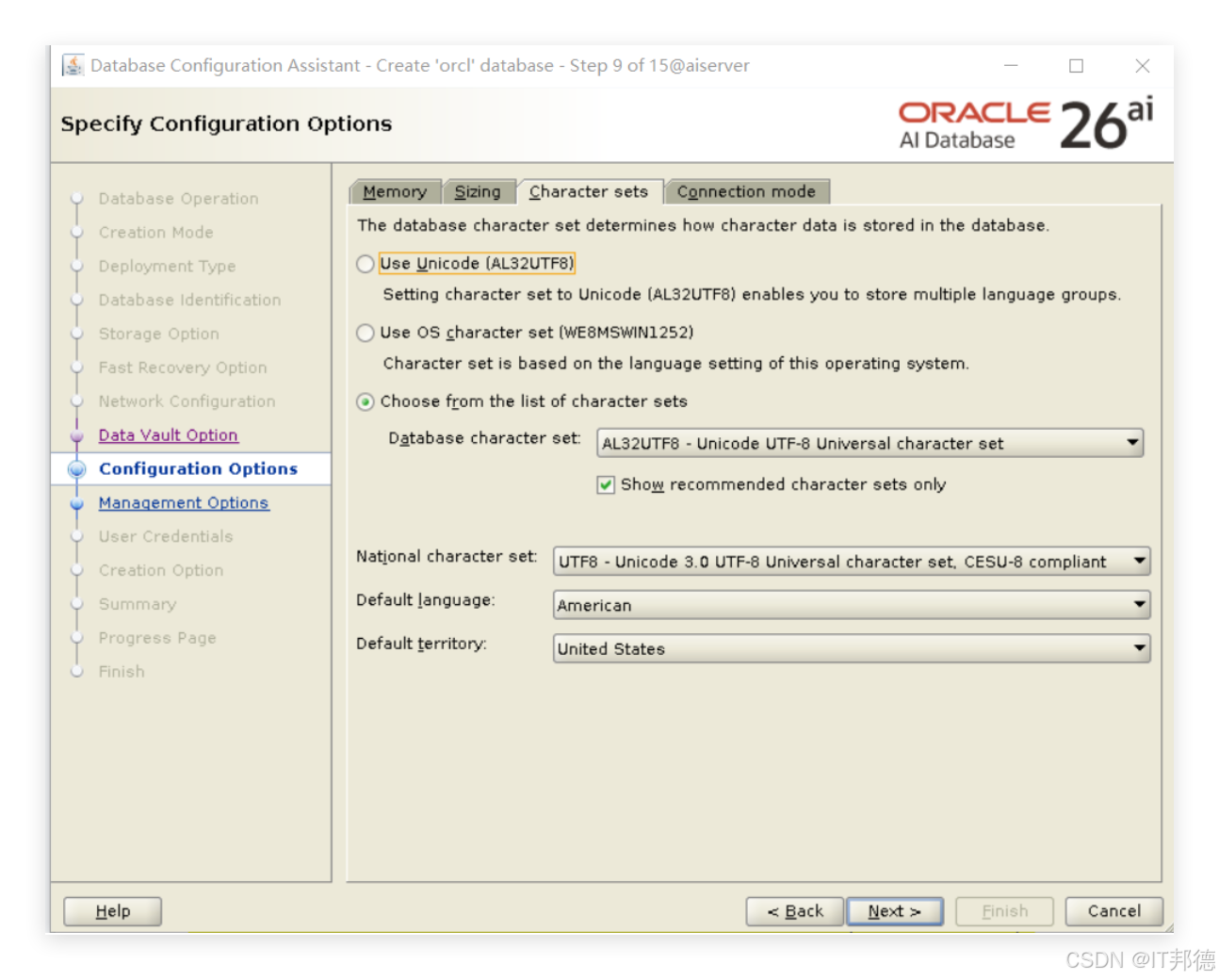Open the Default language dropdown showing American
Screen dimensions: 1219x980
(x=852, y=605)
